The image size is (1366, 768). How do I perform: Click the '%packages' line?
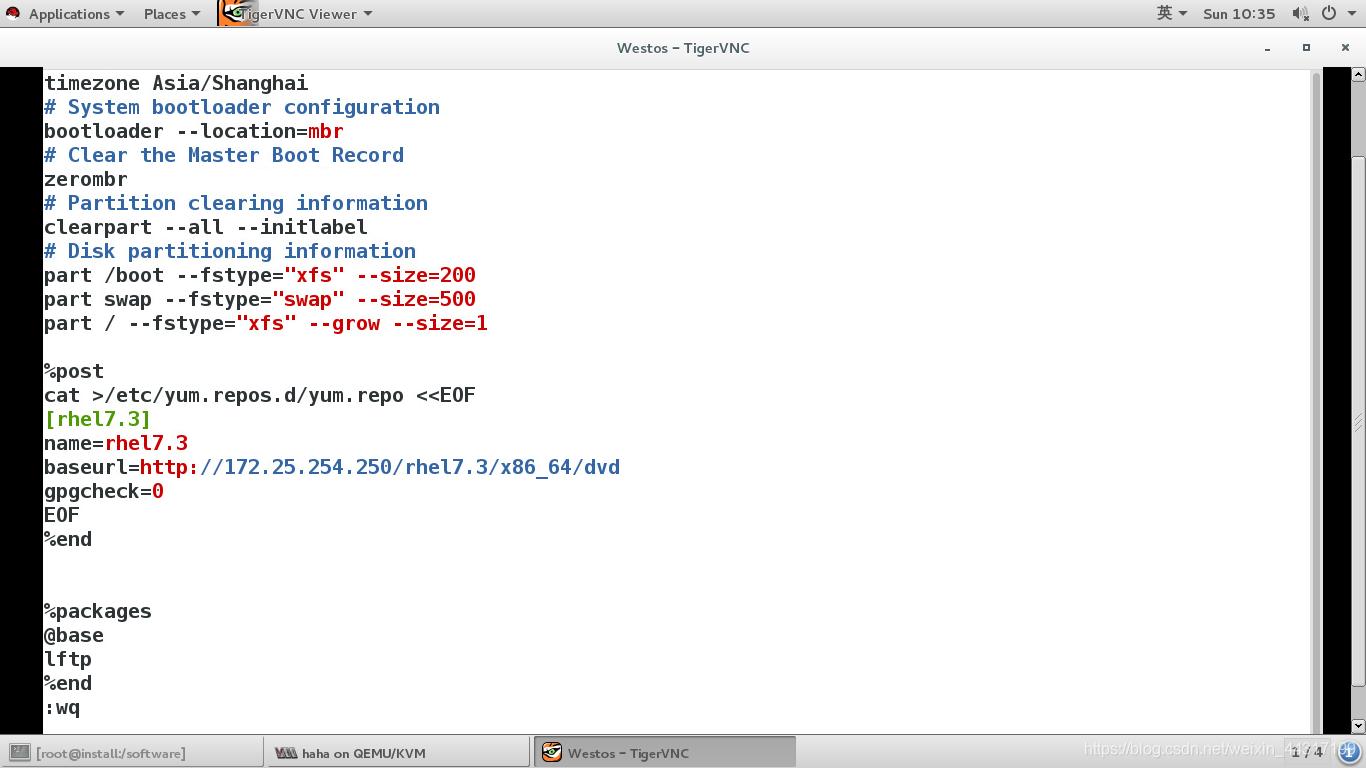[x=98, y=611]
